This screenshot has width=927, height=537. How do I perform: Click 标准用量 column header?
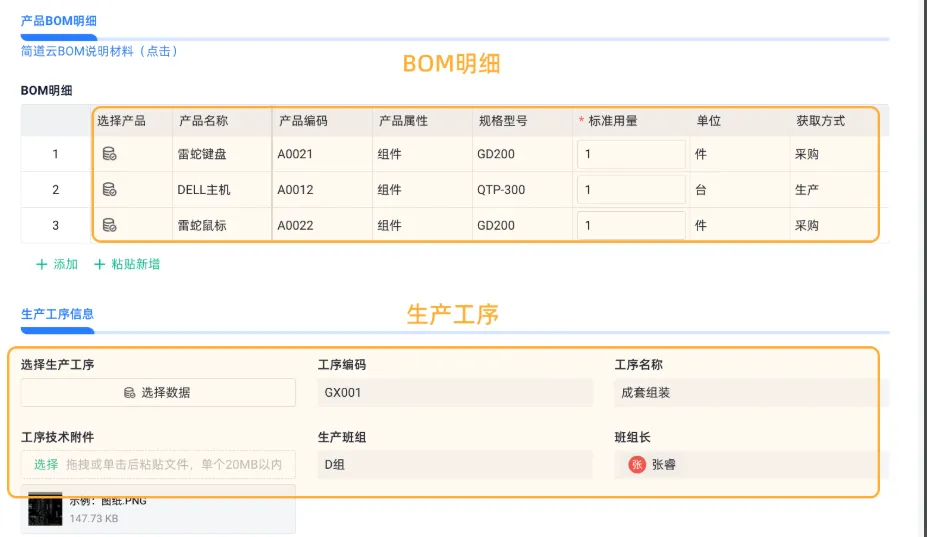tap(612, 121)
